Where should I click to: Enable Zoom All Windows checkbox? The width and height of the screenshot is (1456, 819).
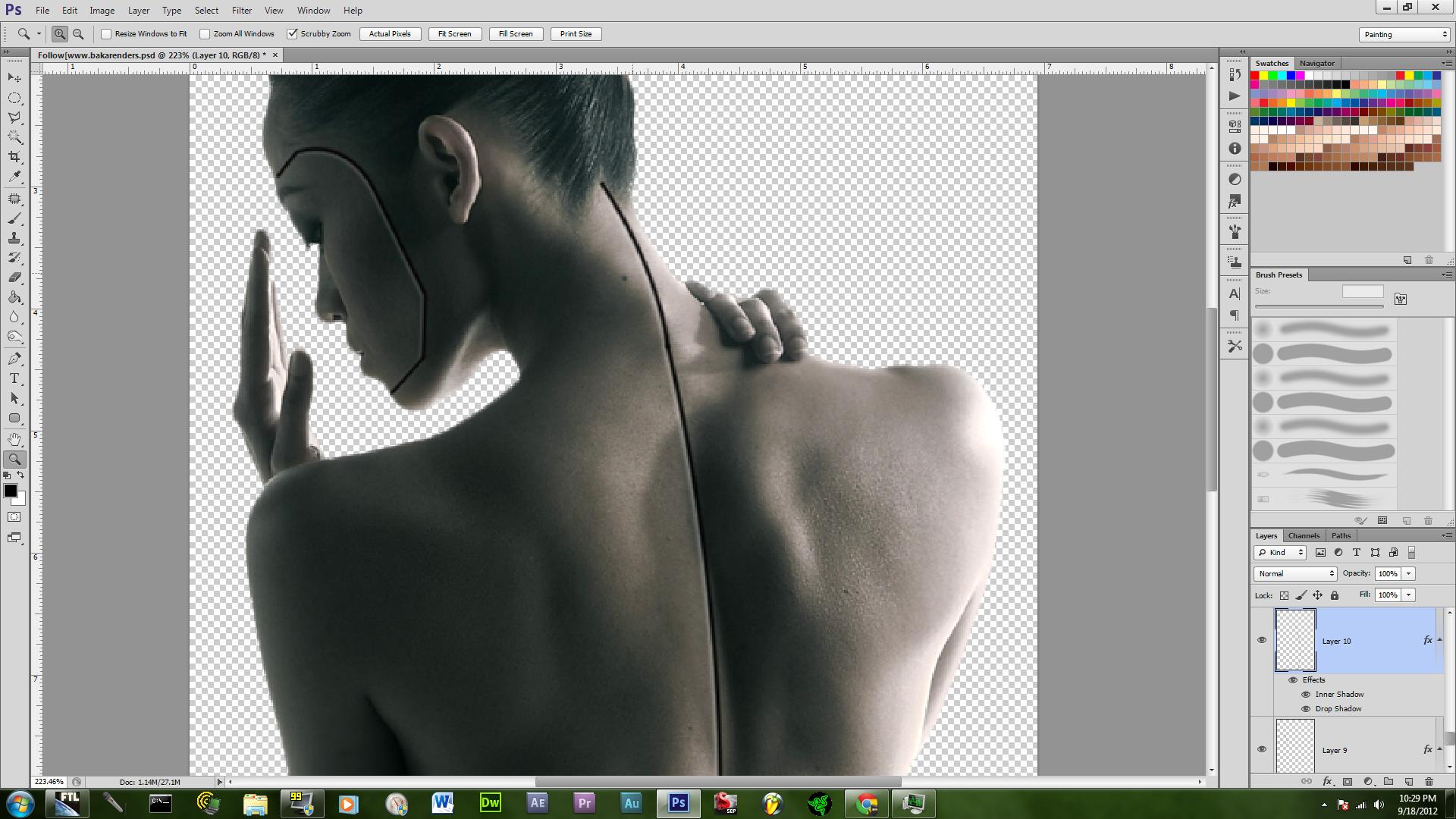(x=205, y=34)
